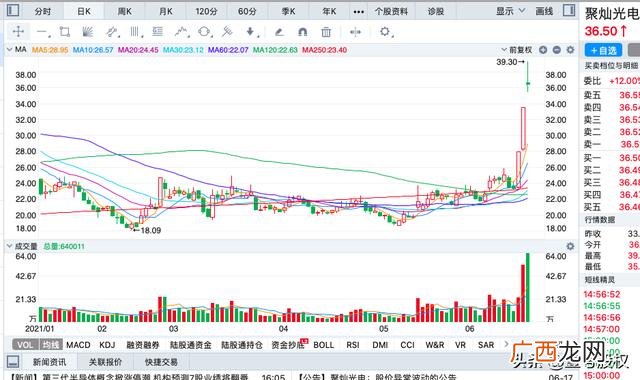Viewport: 640px width, 380px height.
Task: Switch to the 日K daily chart tab
Action: pos(84,11)
